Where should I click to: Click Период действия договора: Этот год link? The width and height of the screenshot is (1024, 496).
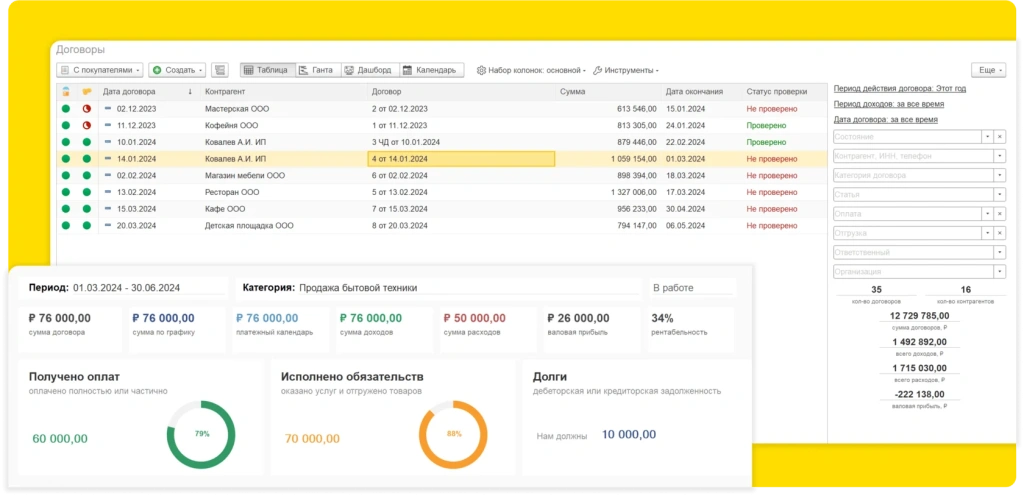coord(900,88)
